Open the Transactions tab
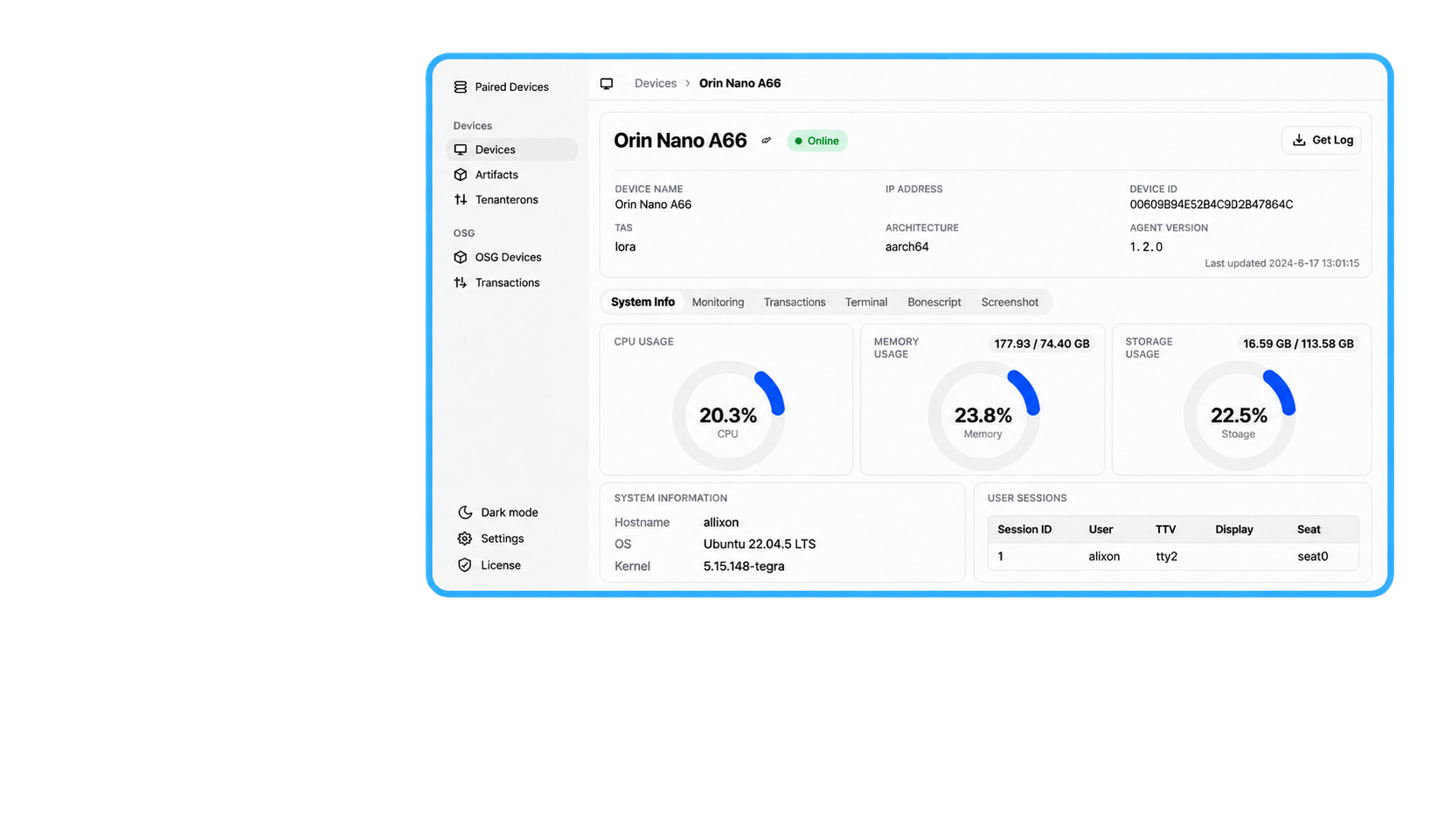Screen dimensions: 1431x840 pyautogui.click(x=795, y=302)
